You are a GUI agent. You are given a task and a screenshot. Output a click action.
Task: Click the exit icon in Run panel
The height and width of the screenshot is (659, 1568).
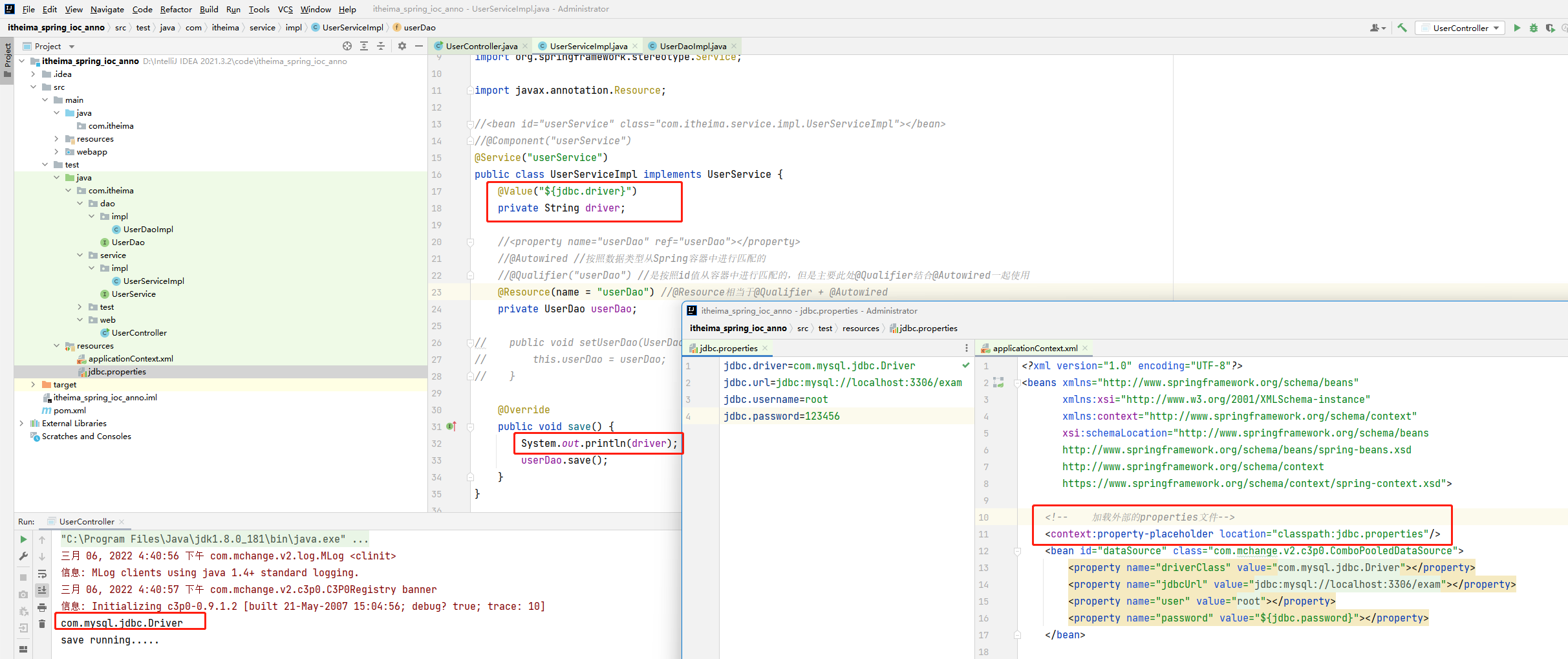23,627
